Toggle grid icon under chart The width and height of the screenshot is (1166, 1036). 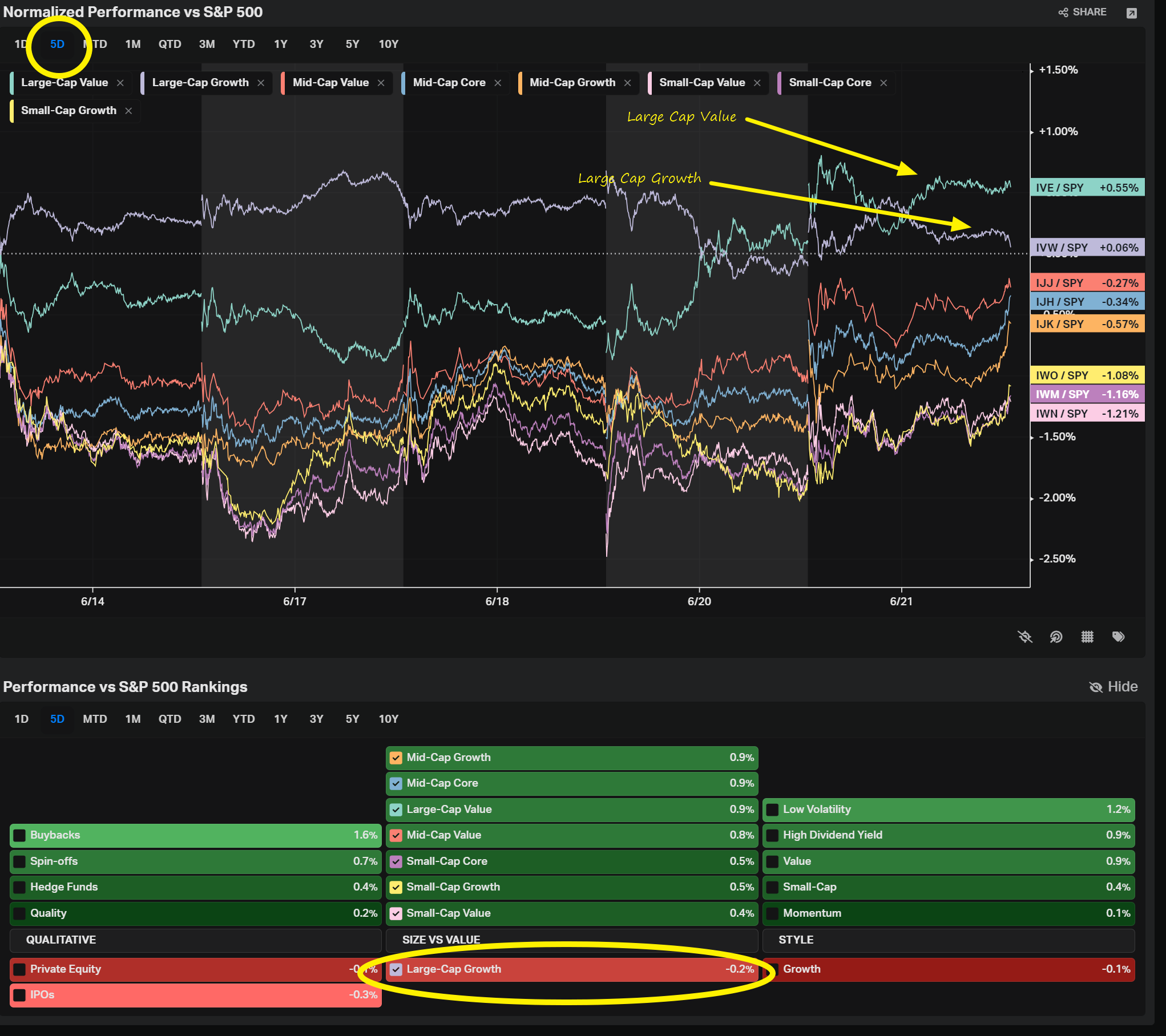point(1087,637)
